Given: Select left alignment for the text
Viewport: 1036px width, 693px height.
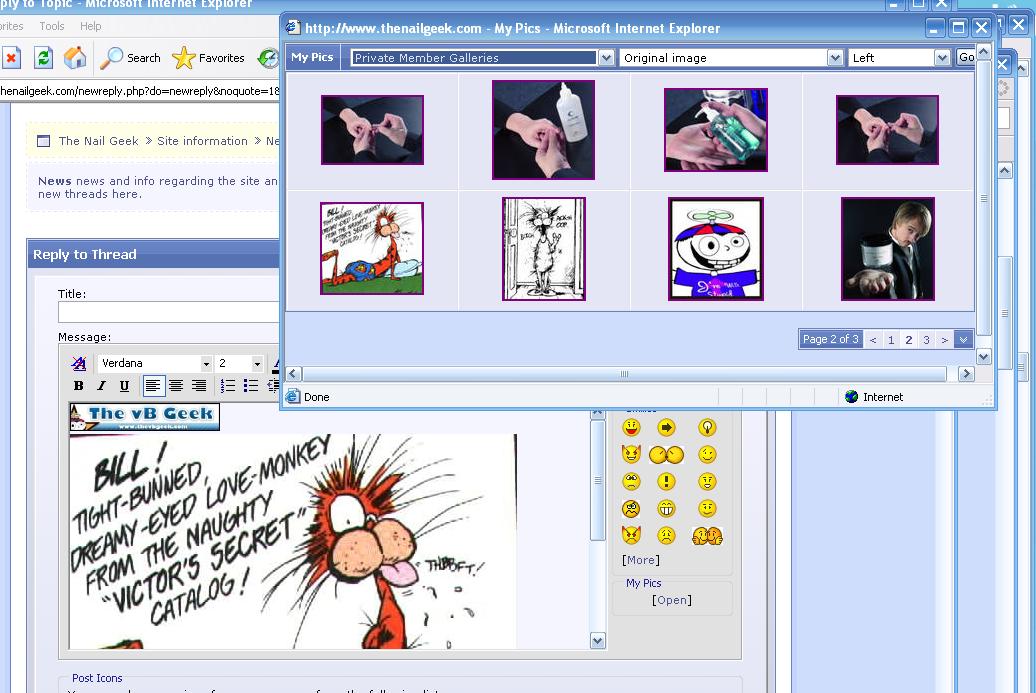Looking at the screenshot, I should [152, 386].
